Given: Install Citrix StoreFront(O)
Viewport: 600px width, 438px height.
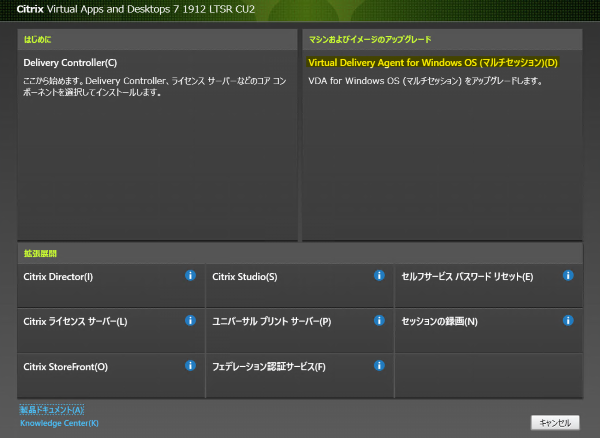Looking at the screenshot, I should 65,367.
